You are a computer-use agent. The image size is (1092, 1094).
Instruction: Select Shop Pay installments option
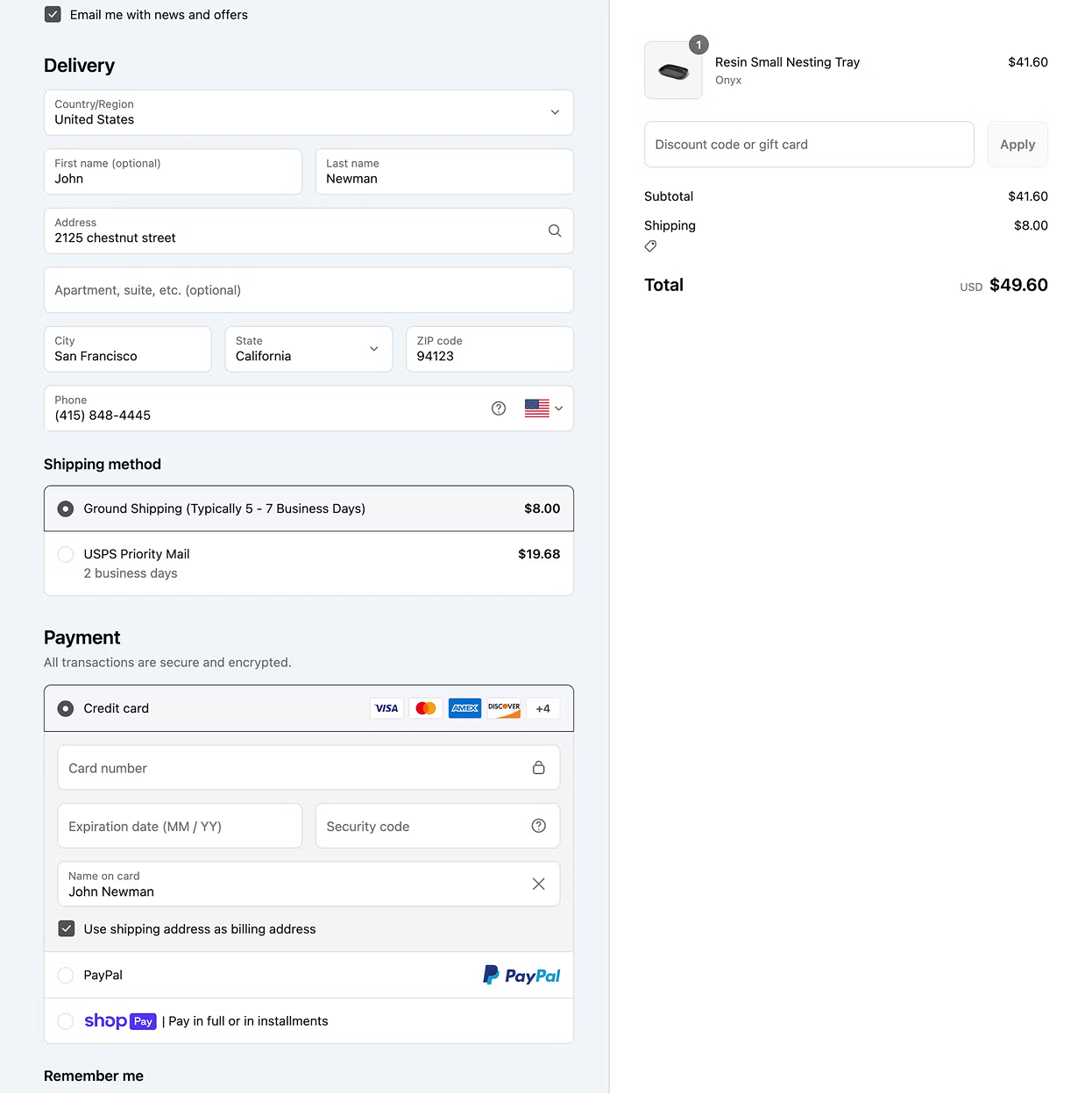66,1021
